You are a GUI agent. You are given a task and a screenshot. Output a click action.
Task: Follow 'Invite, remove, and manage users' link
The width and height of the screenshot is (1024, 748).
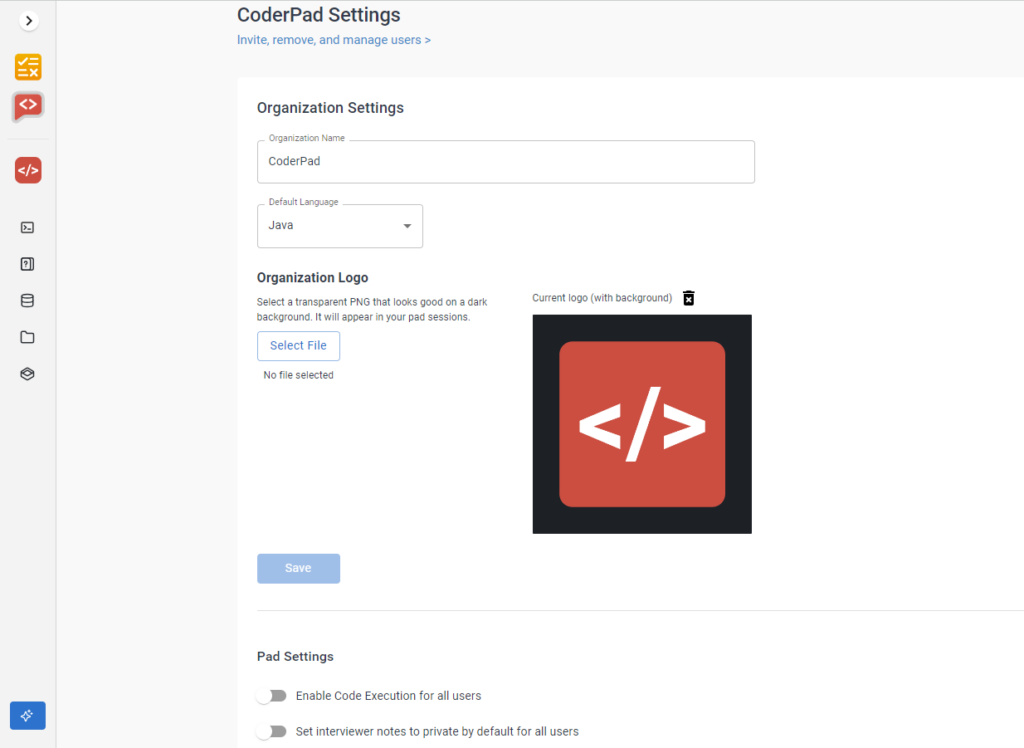click(x=334, y=40)
